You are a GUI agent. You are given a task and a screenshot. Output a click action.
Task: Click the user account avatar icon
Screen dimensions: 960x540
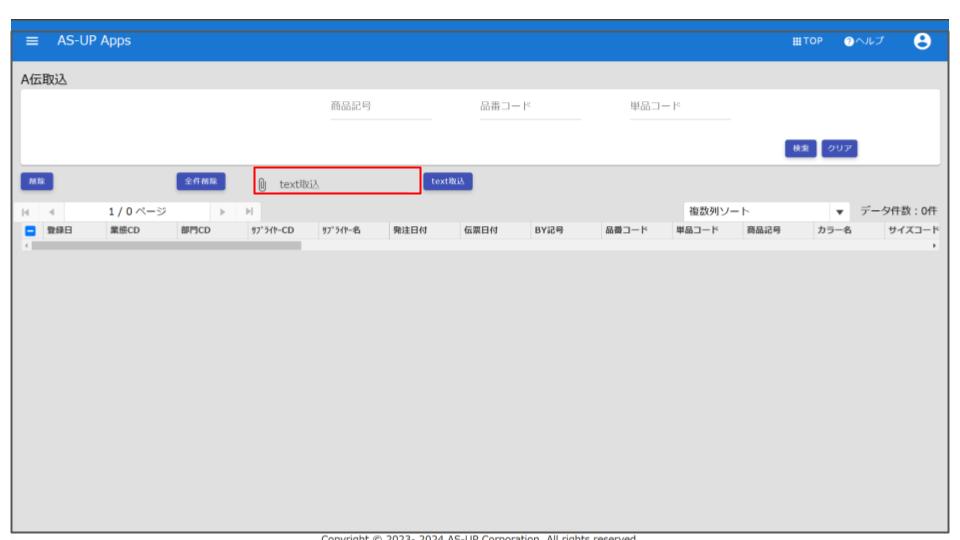pos(923,41)
